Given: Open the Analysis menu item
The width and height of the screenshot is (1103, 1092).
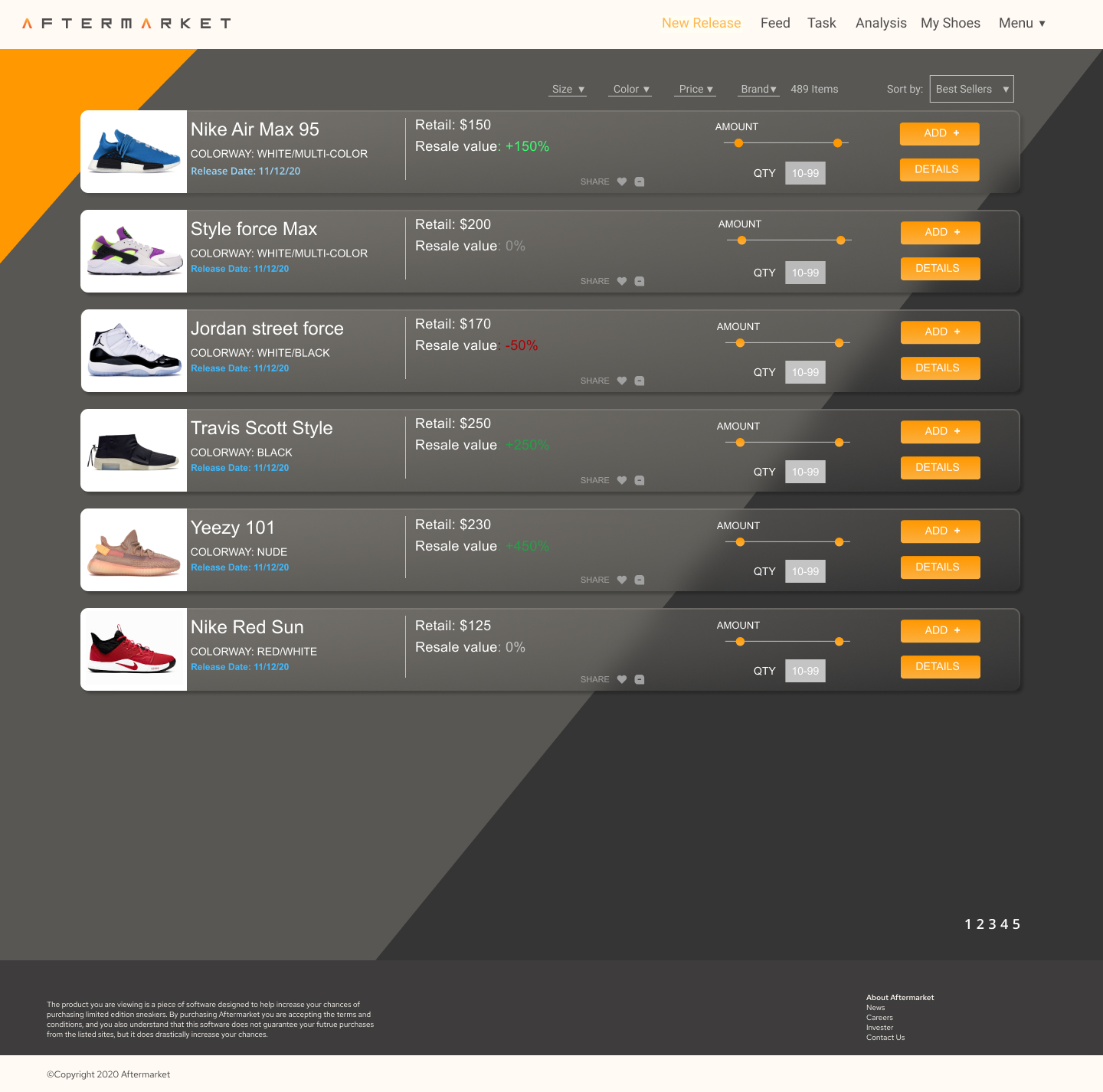Looking at the screenshot, I should (x=881, y=23).
